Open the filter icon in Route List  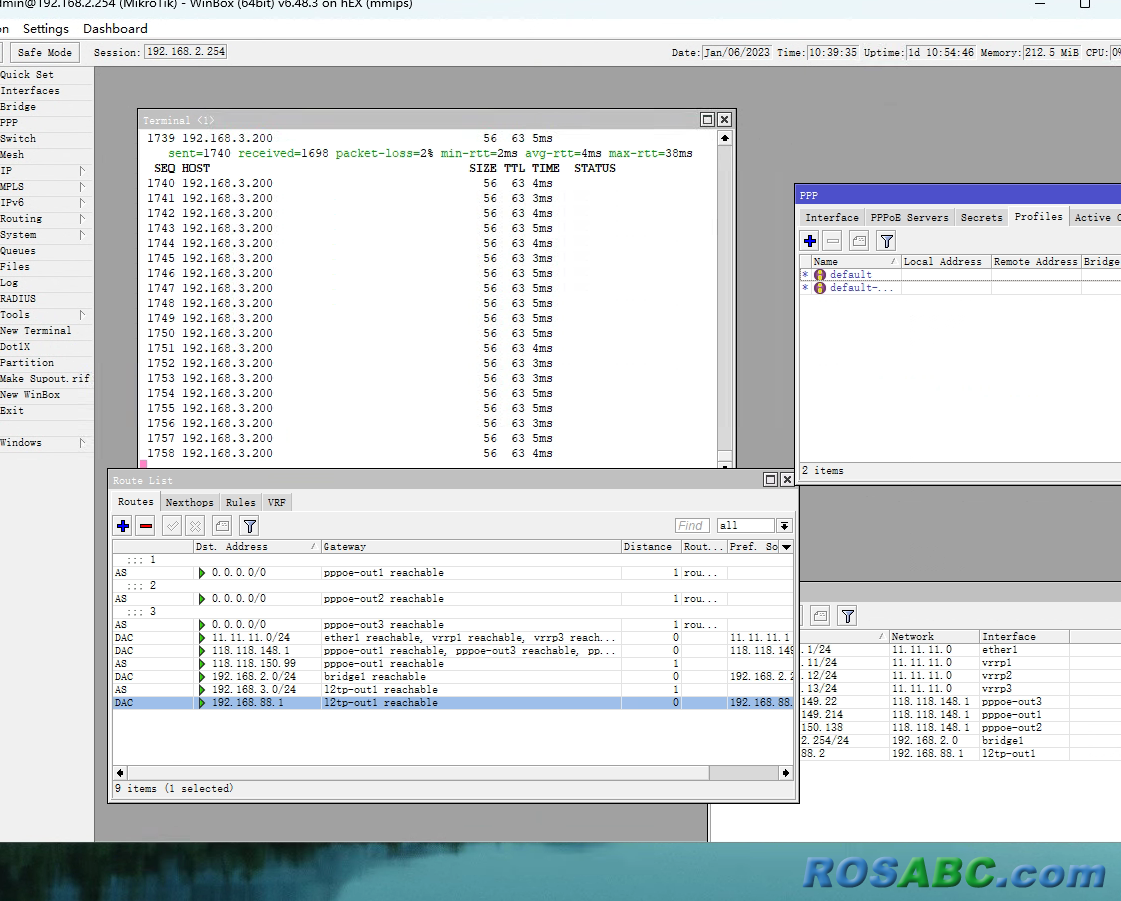click(250, 526)
